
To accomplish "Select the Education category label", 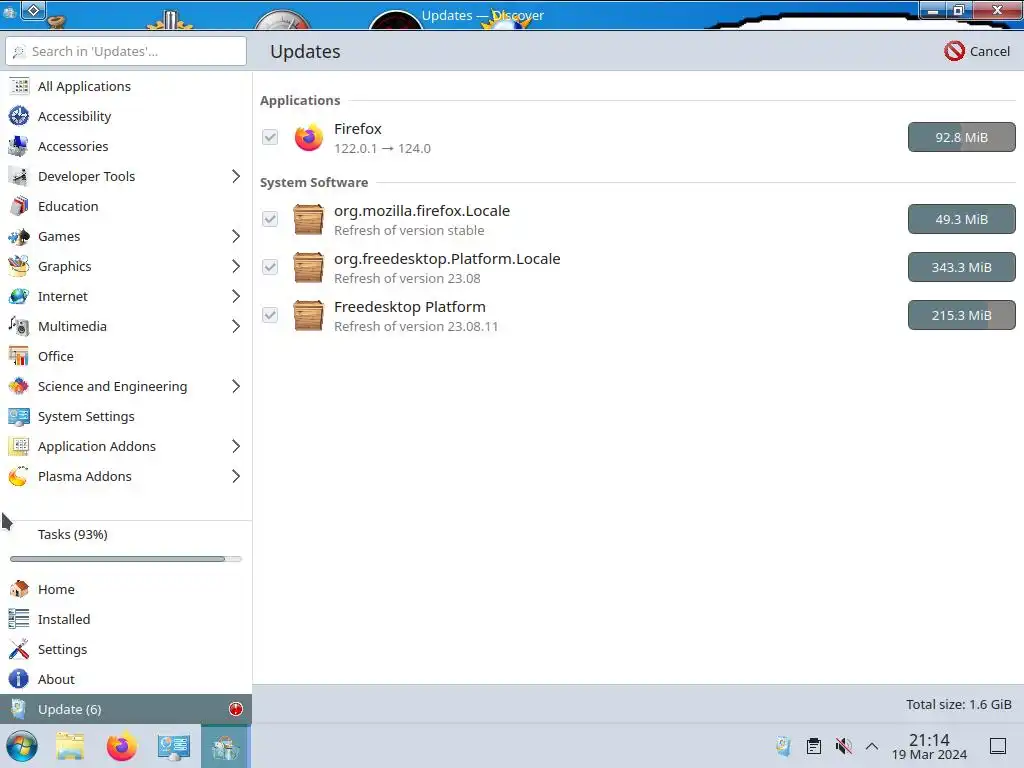I will [x=68, y=206].
